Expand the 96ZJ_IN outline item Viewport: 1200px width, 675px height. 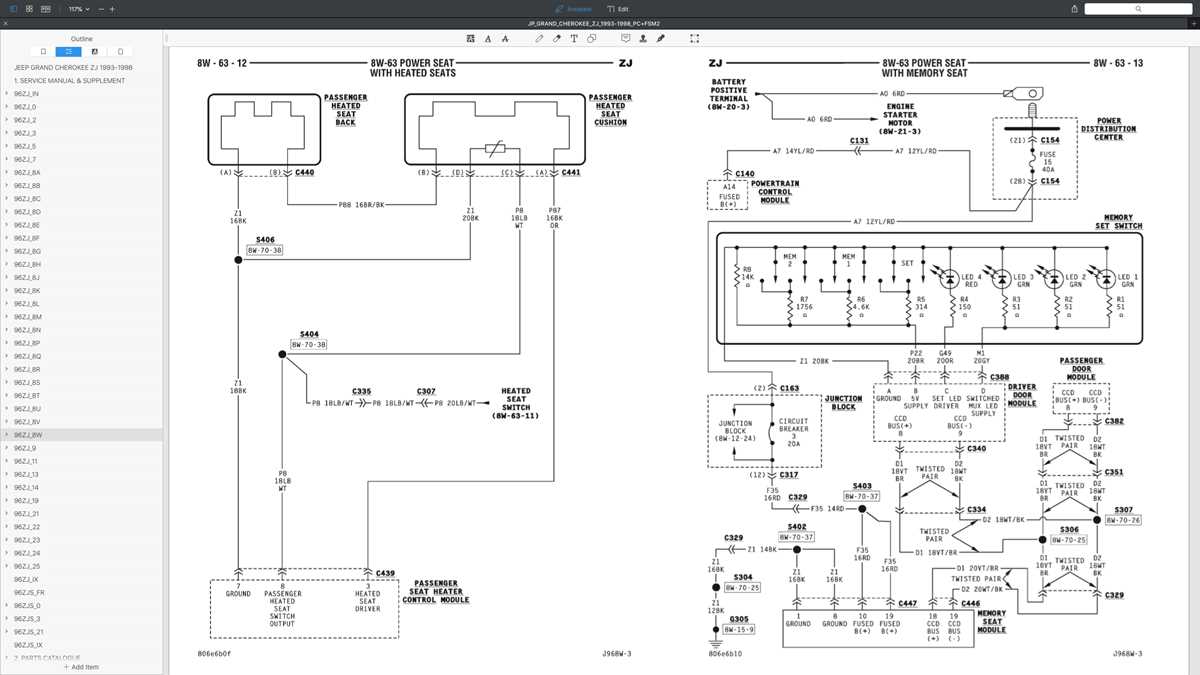click(6, 93)
